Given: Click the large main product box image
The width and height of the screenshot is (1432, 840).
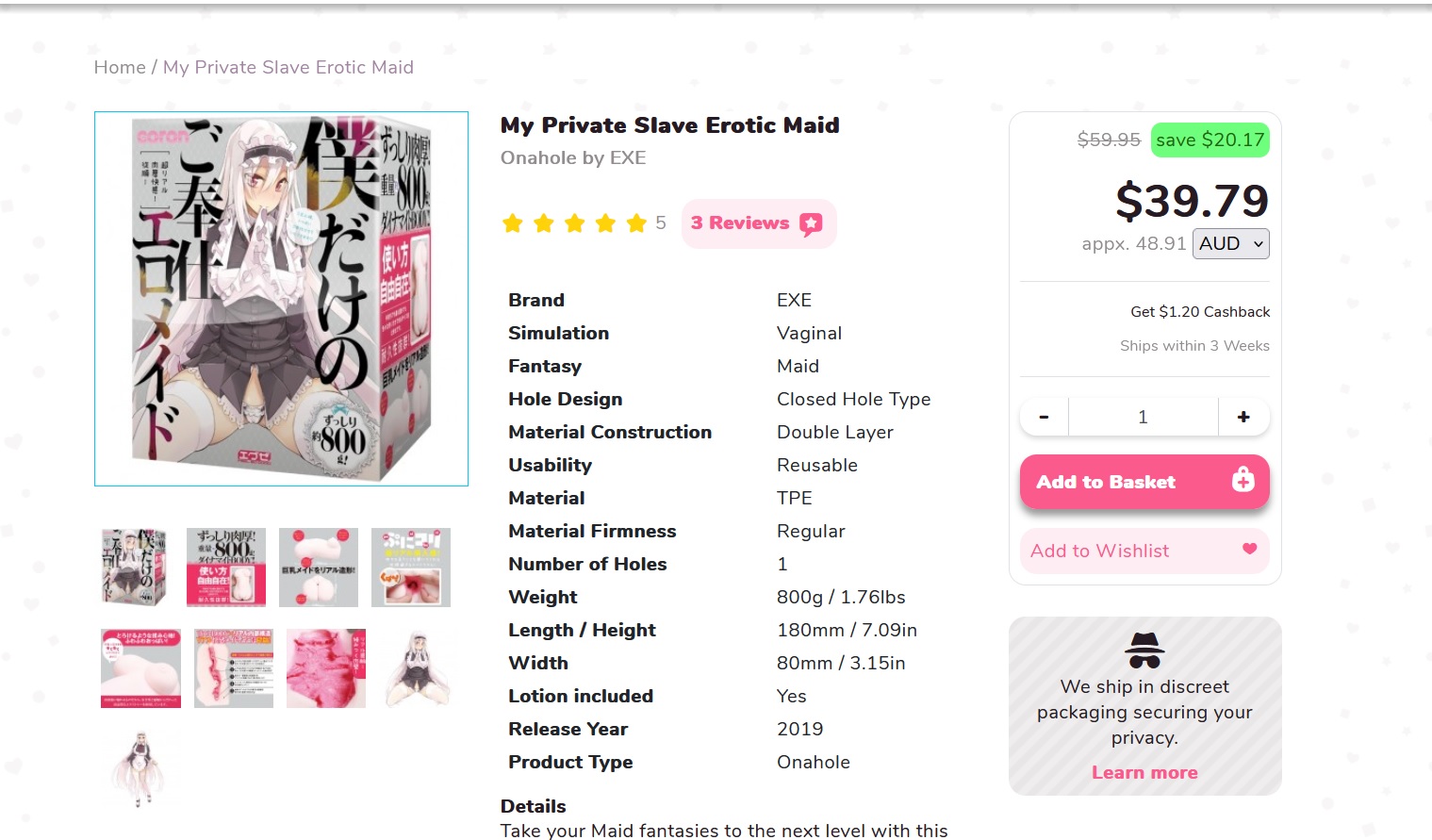Looking at the screenshot, I should [x=281, y=299].
